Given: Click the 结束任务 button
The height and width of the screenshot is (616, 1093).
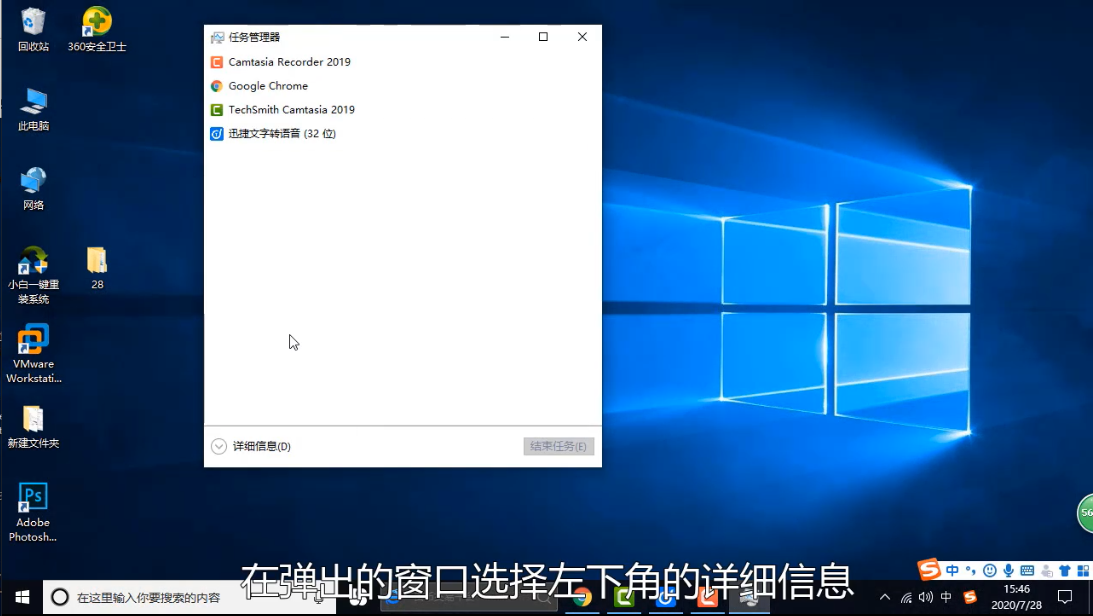Looking at the screenshot, I should [x=558, y=446].
